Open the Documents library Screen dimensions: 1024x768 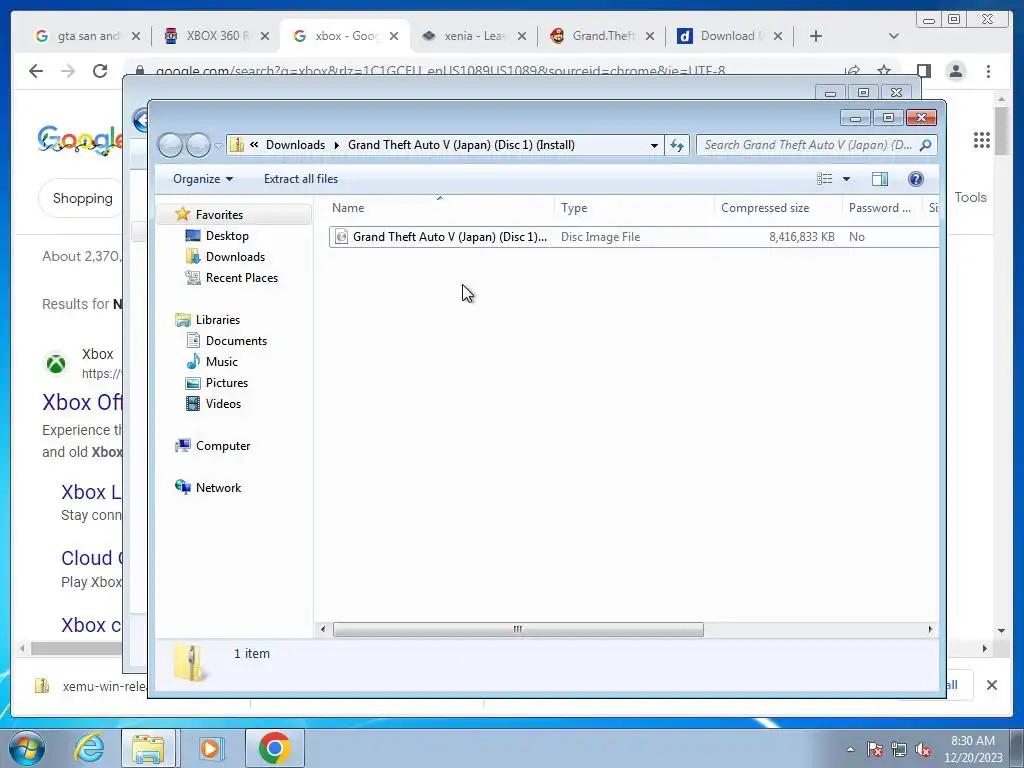pos(236,340)
